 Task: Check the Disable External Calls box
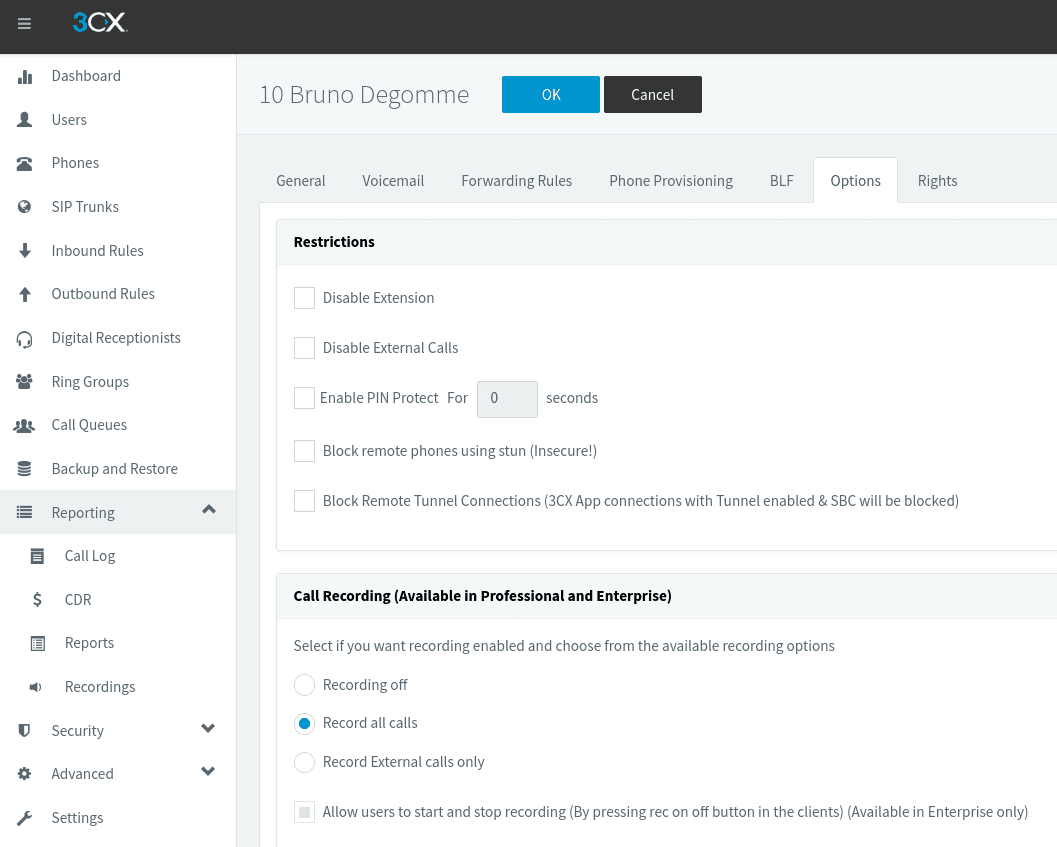pyautogui.click(x=304, y=348)
